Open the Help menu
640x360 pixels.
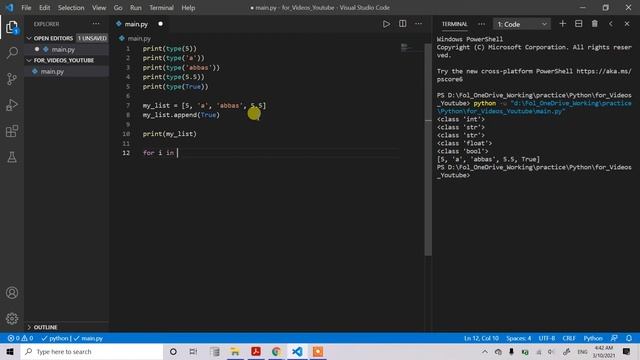click(x=188, y=7)
